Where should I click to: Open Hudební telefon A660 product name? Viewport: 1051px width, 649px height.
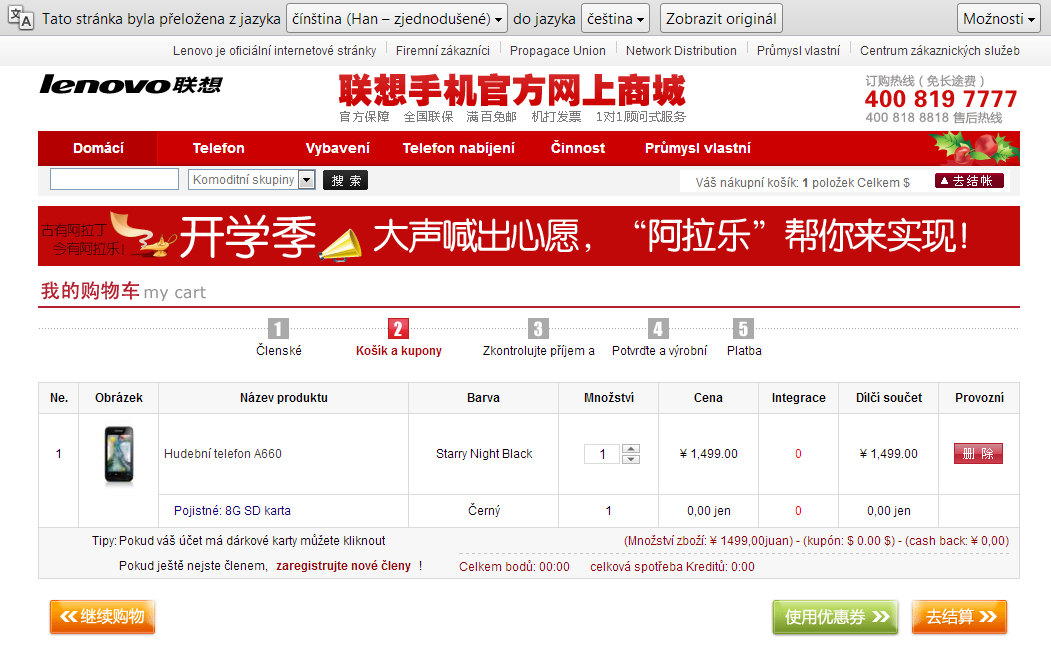pos(223,454)
